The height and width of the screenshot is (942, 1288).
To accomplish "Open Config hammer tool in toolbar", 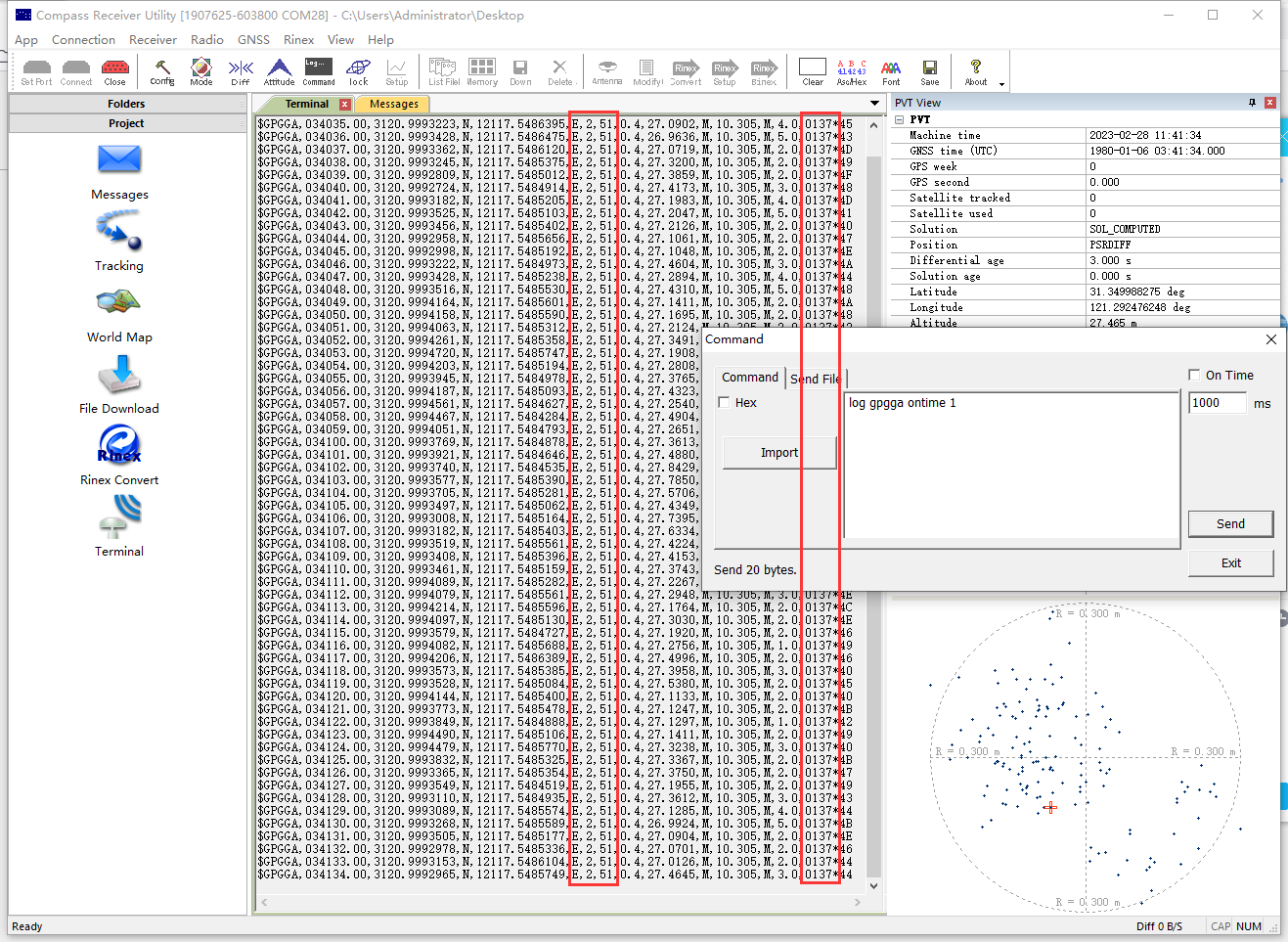I will point(162,71).
